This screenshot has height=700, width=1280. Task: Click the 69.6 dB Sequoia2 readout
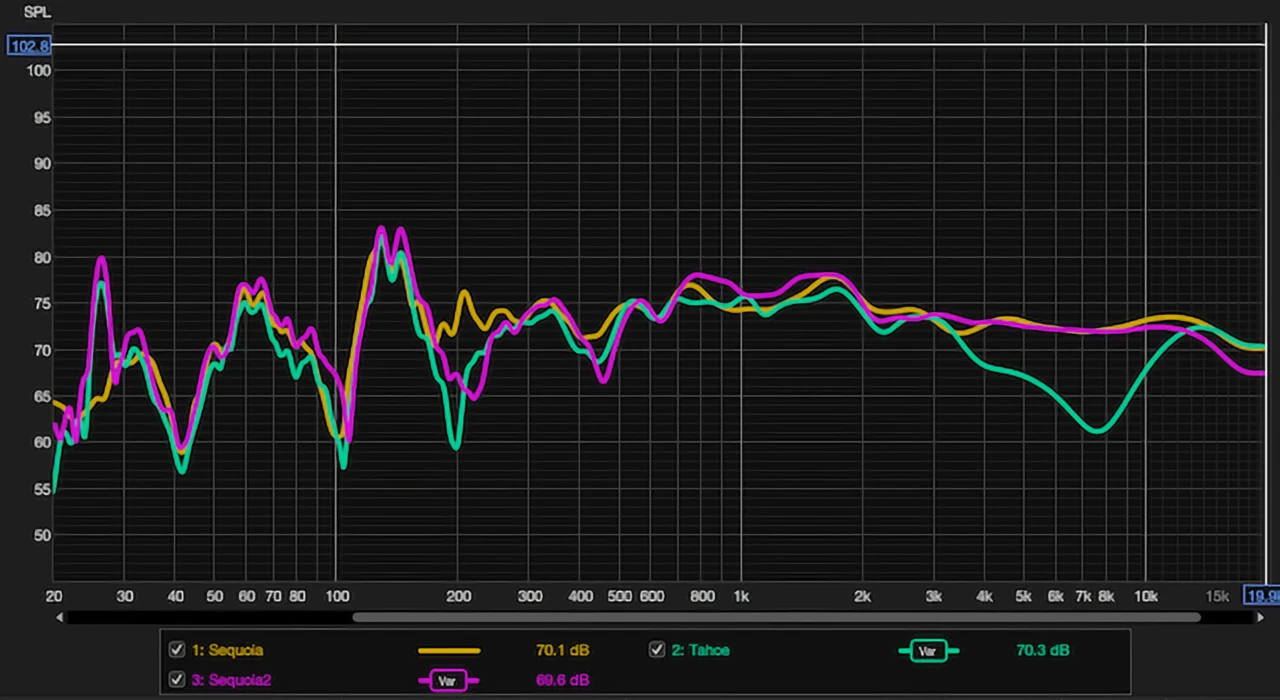(x=562, y=680)
